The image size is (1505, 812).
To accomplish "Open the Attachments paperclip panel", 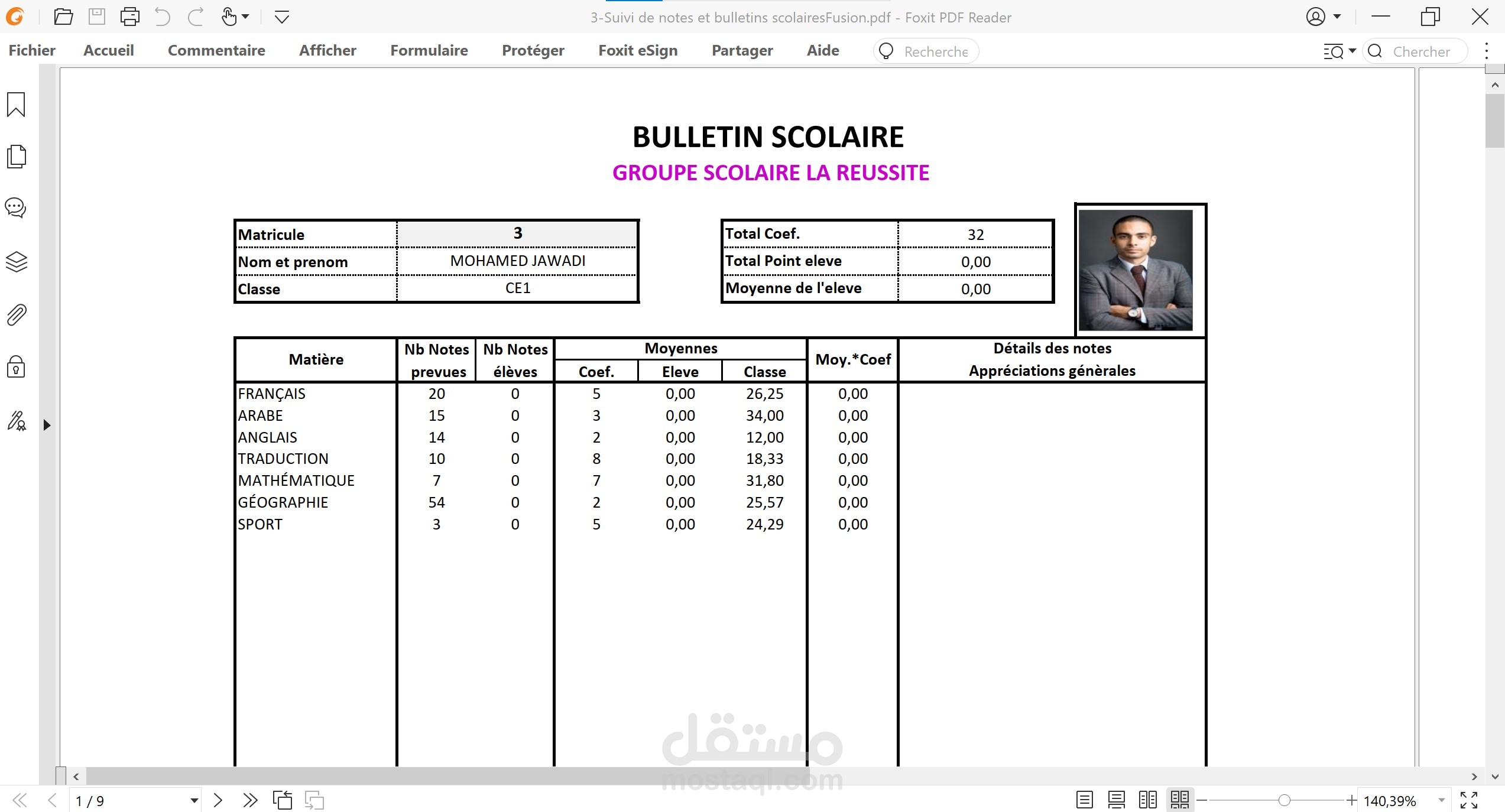I will click(x=16, y=315).
